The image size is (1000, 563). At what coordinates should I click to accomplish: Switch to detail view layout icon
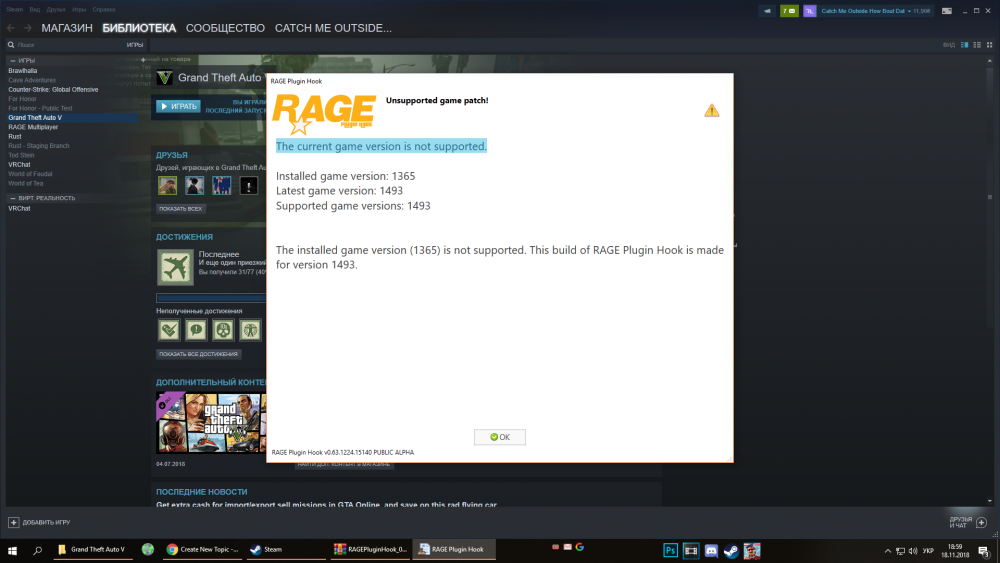[x=964, y=45]
